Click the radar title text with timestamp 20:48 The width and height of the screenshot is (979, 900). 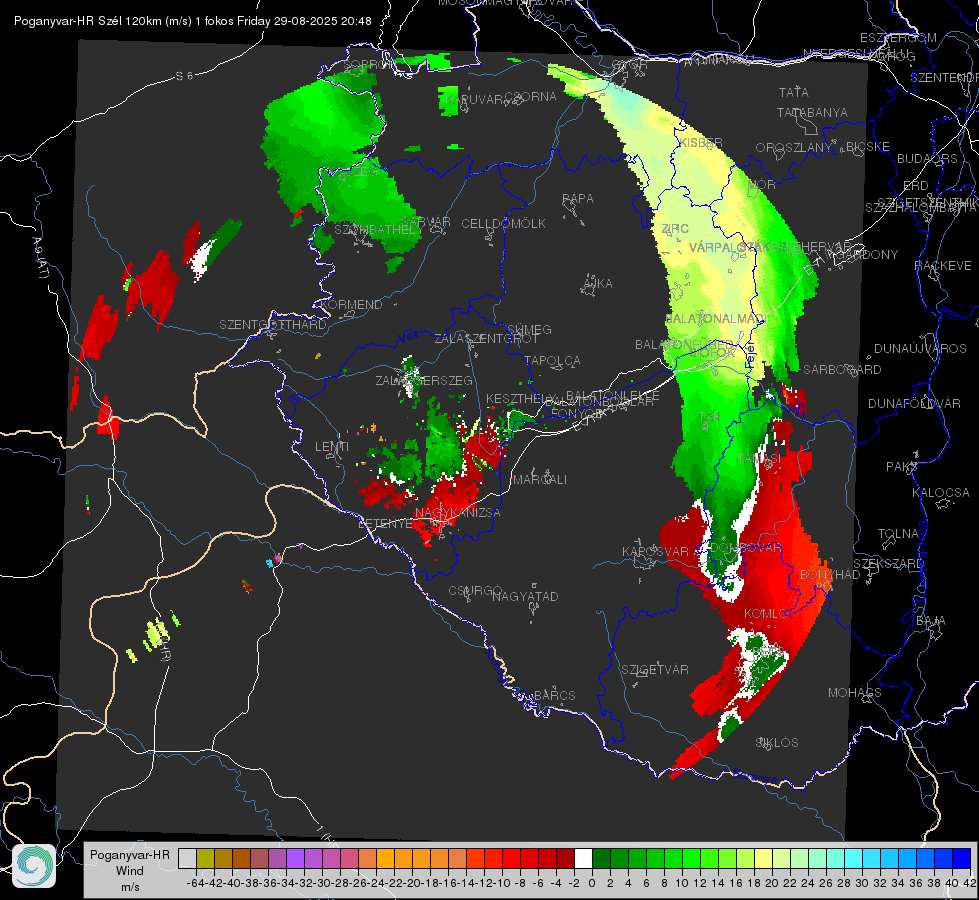[192, 21]
